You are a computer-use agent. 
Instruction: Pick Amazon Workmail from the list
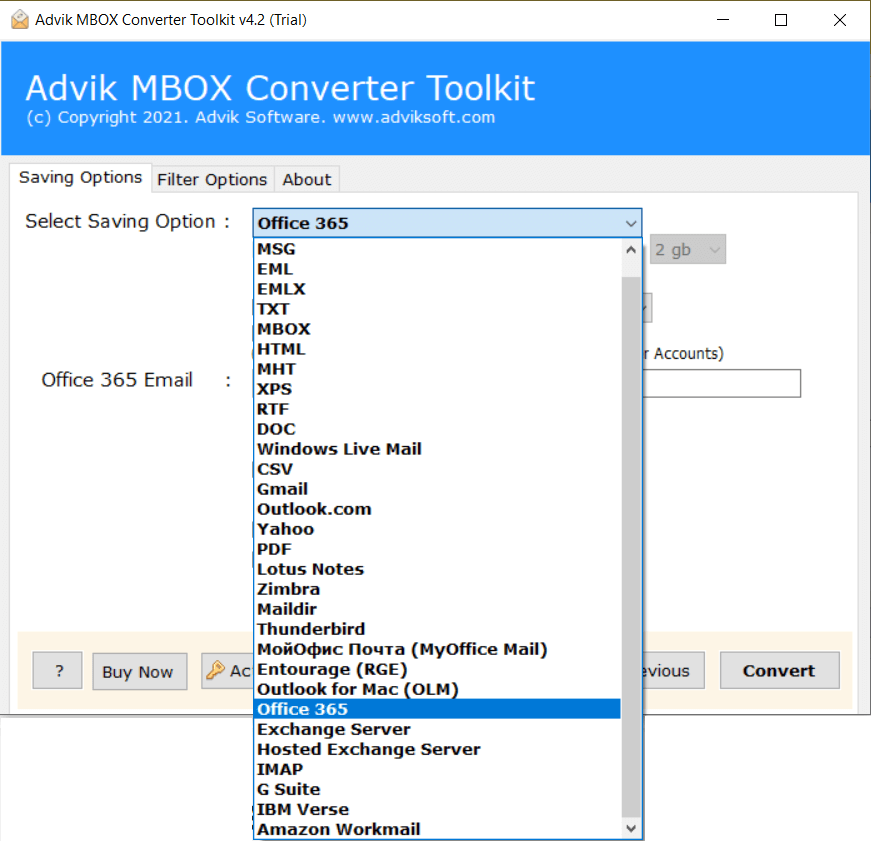point(437,829)
